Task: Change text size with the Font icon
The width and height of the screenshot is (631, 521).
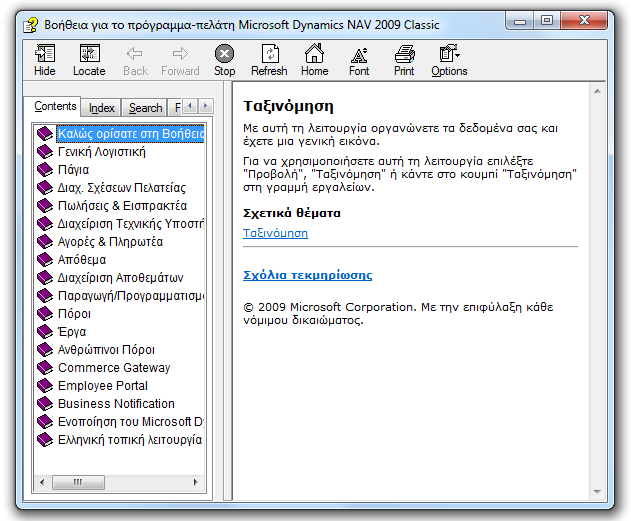Action: 359,55
